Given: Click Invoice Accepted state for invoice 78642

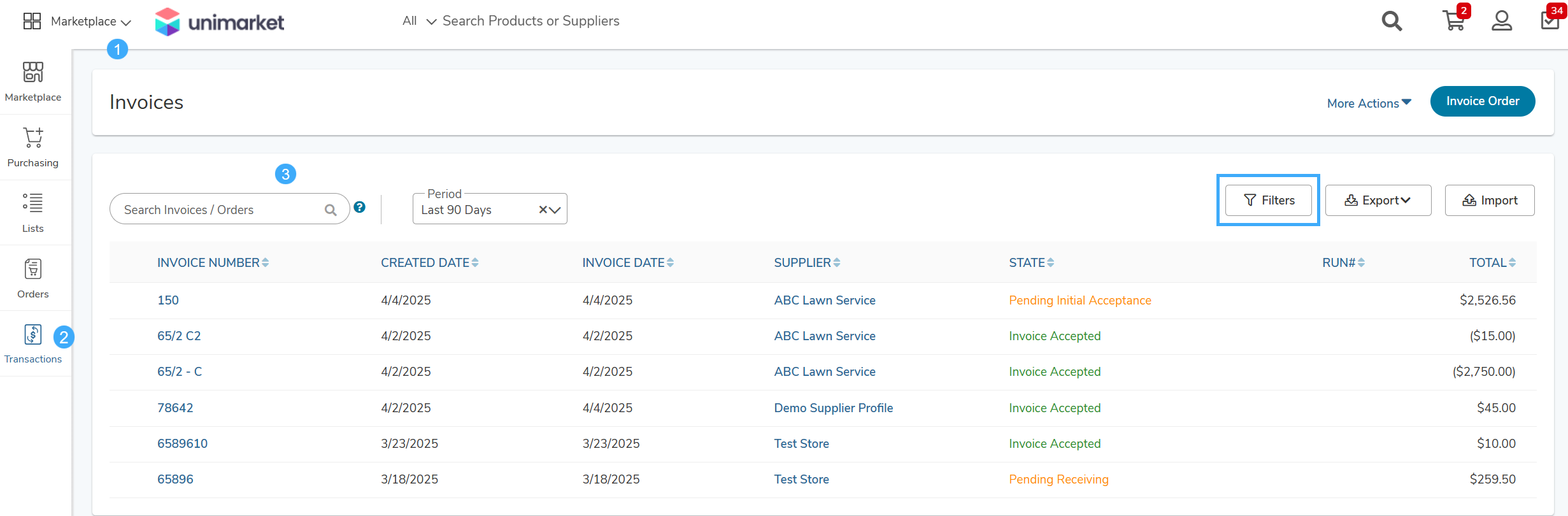Looking at the screenshot, I should tap(1055, 408).
